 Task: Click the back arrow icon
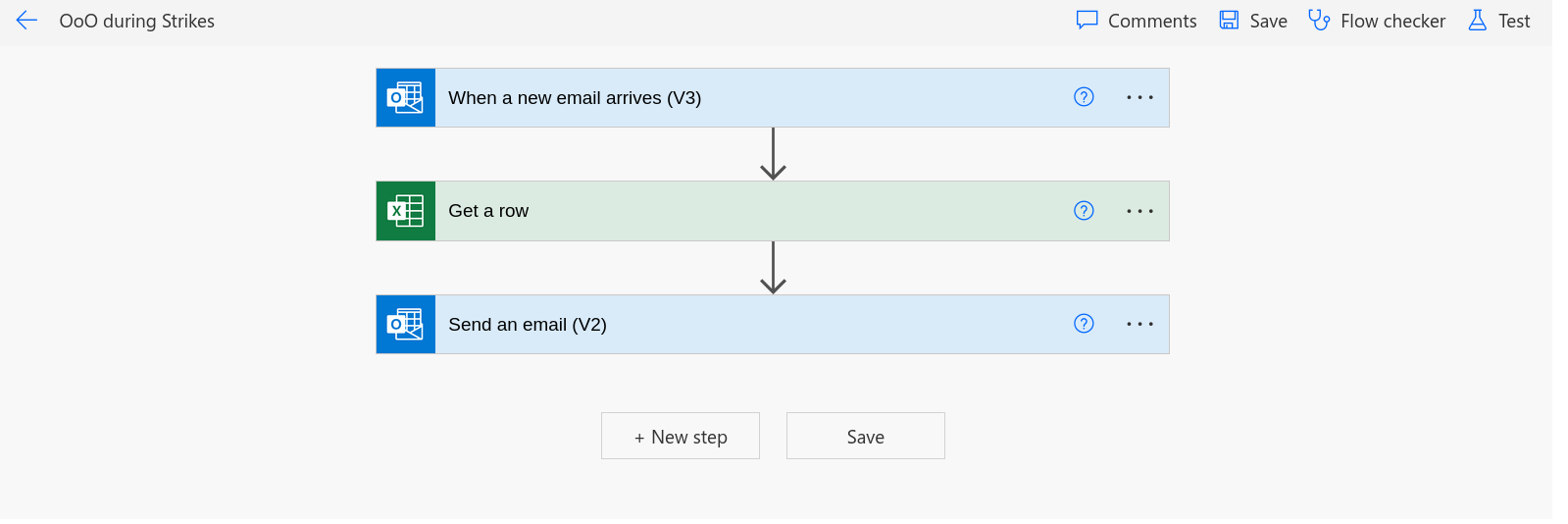[x=26, y=21]
